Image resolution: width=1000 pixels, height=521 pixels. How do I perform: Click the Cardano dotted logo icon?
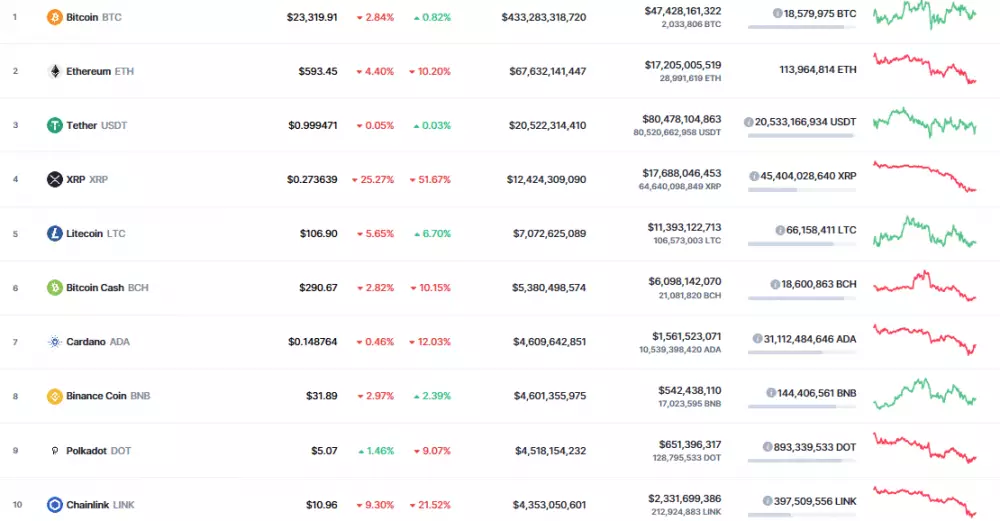54,342
